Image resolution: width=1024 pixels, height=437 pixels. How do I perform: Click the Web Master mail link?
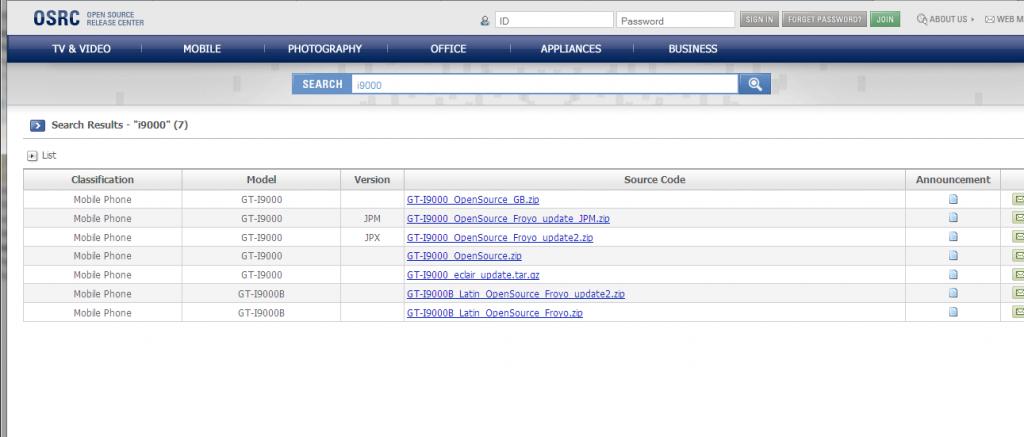[x=1004, y=20]
